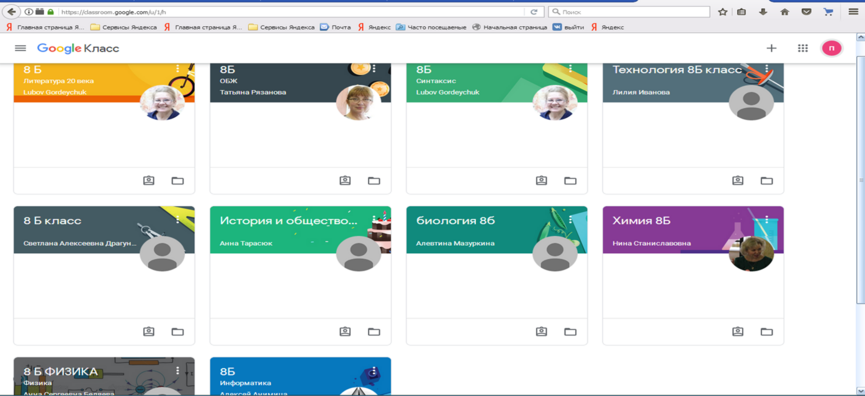This screenshot has height=396, width=865.
Task: Open the Часто посещаемые bookmark
Action: [431, 27]
